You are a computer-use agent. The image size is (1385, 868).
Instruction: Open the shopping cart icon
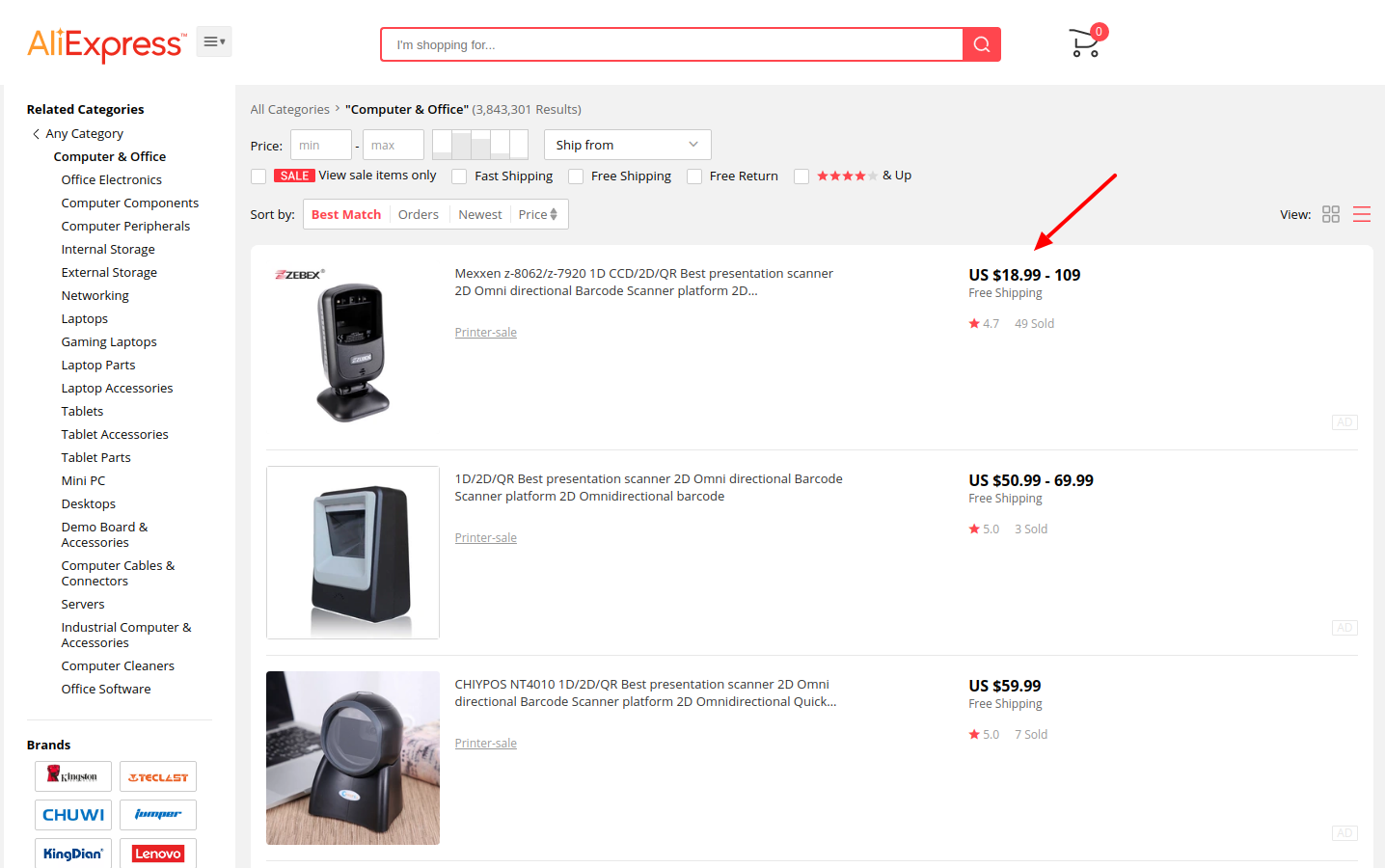[x=1085, y=43]
